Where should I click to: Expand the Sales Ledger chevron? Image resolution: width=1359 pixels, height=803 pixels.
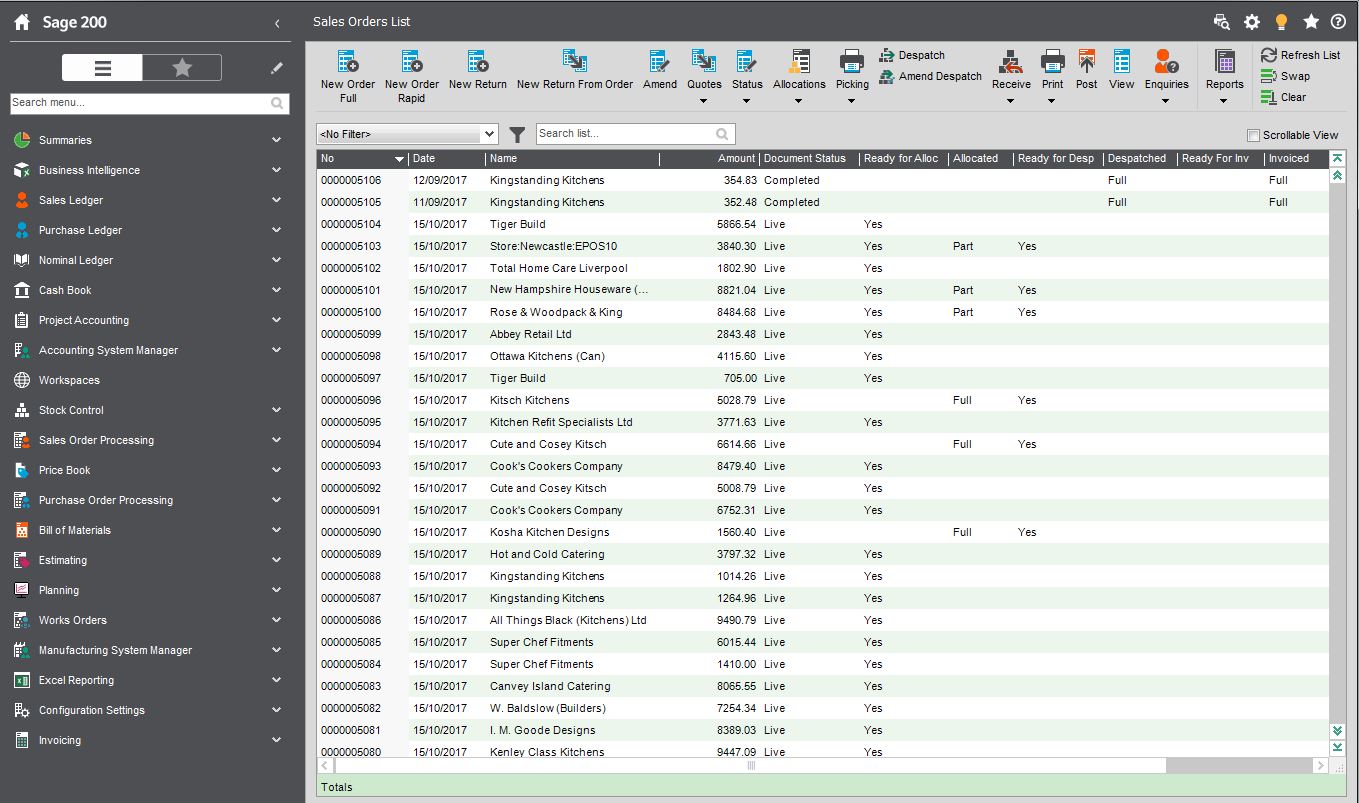(x=277, y=200)
